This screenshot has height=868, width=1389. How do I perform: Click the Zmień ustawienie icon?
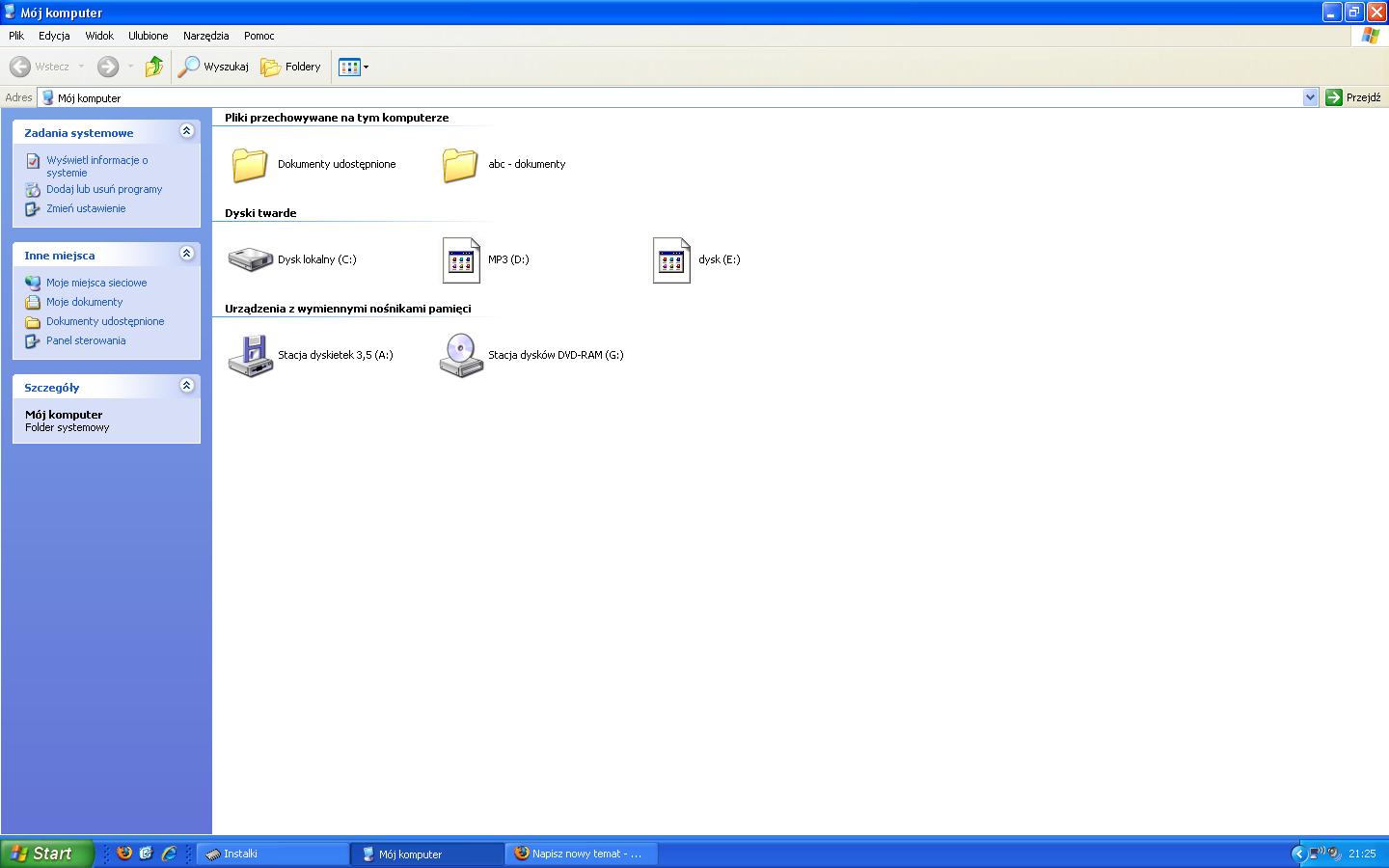[x=33, y=209]
